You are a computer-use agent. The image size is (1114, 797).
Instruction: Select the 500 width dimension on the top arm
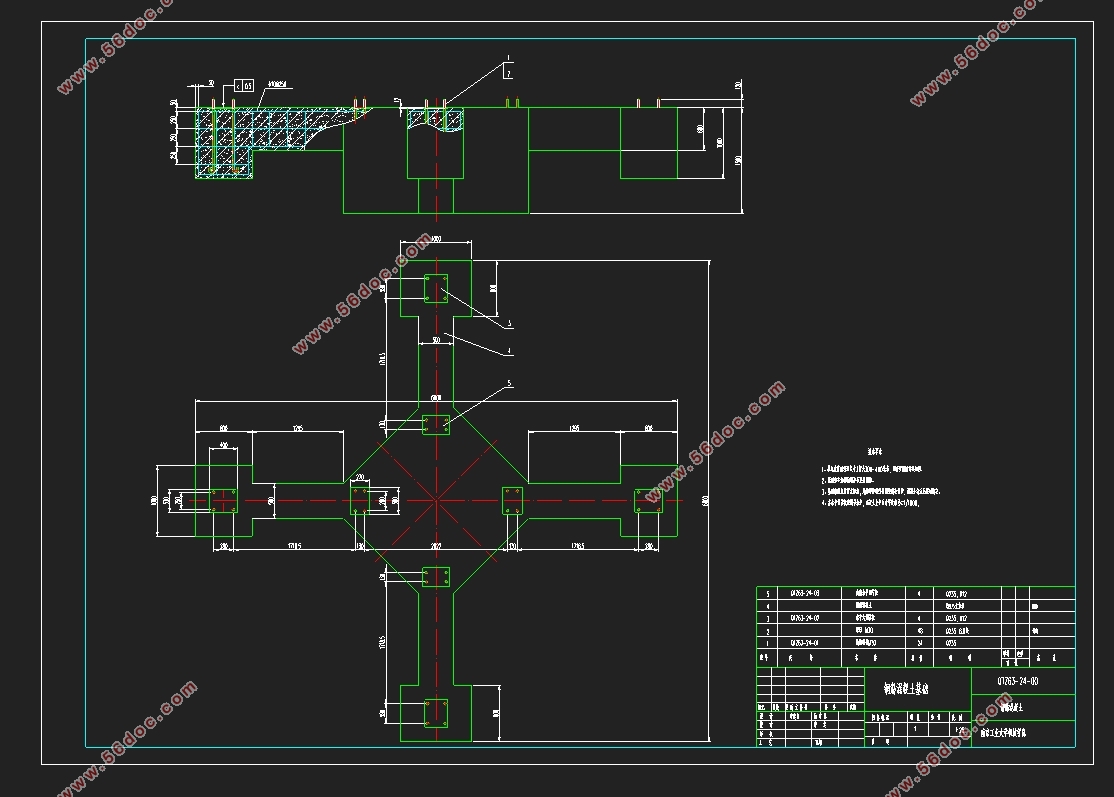[x=436, y=340]
